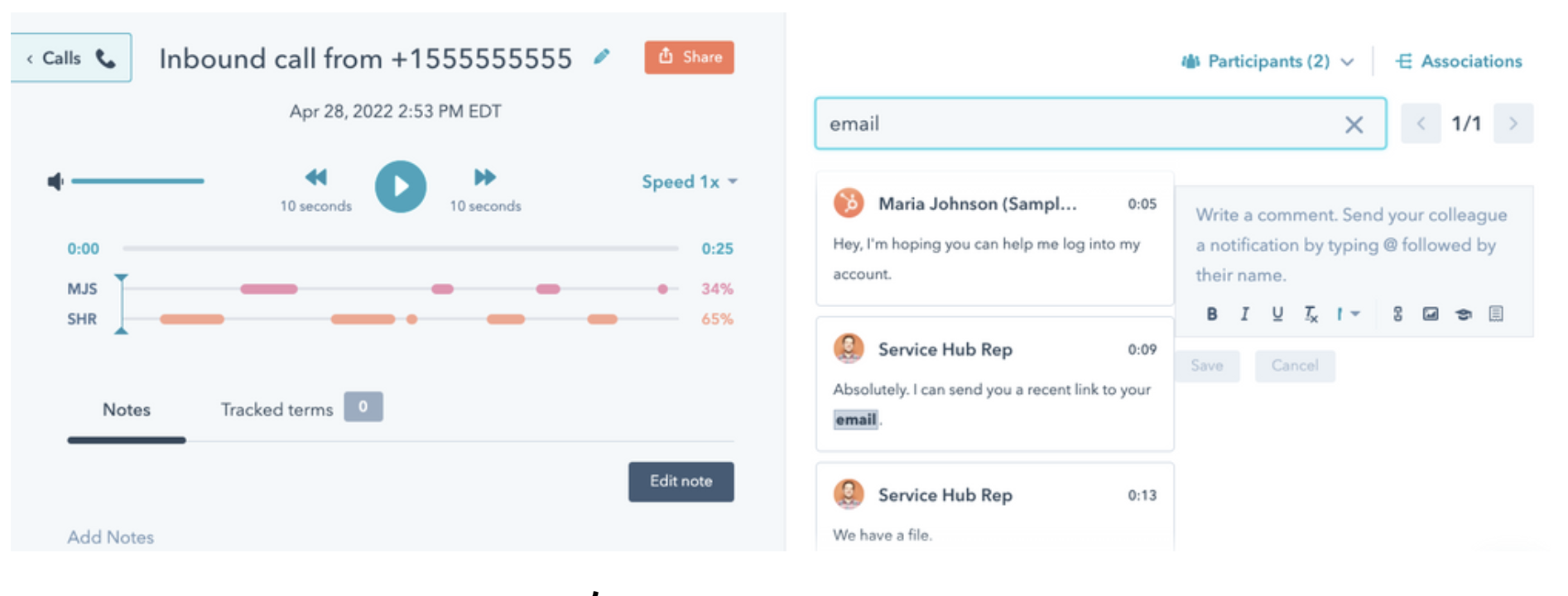Image resolution: width=1568 pixels, height=596 pixels.
Task: Toggle underline formatting in comment editor
Action: click(1277, 314)
